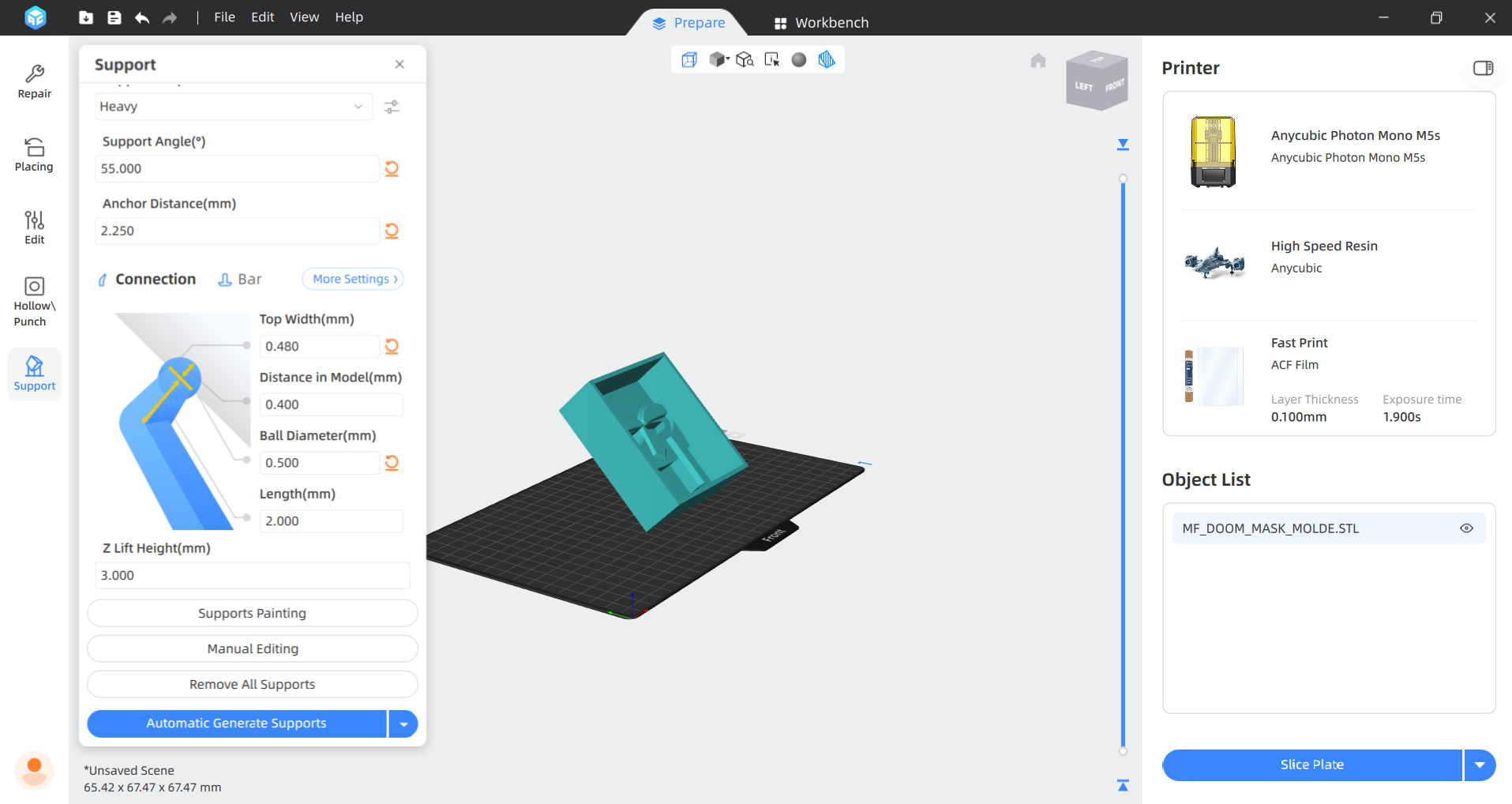Image resolution: width=1512 pixels, height=804 pixels.
Task: Jump layer slider to top arrow
Action: (1124, 145)
